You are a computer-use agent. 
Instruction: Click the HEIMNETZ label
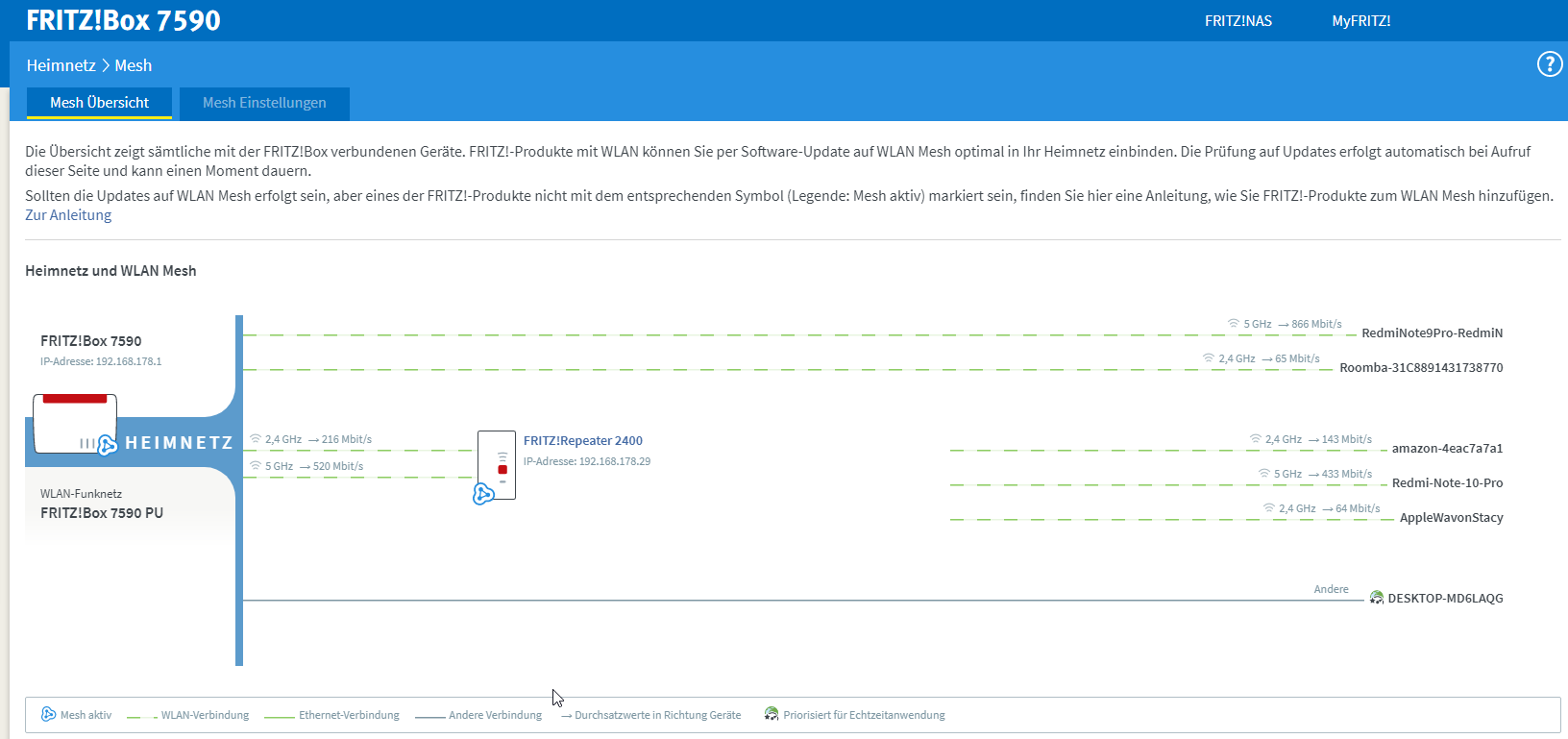pyautogui.click(x=179, y=443)
